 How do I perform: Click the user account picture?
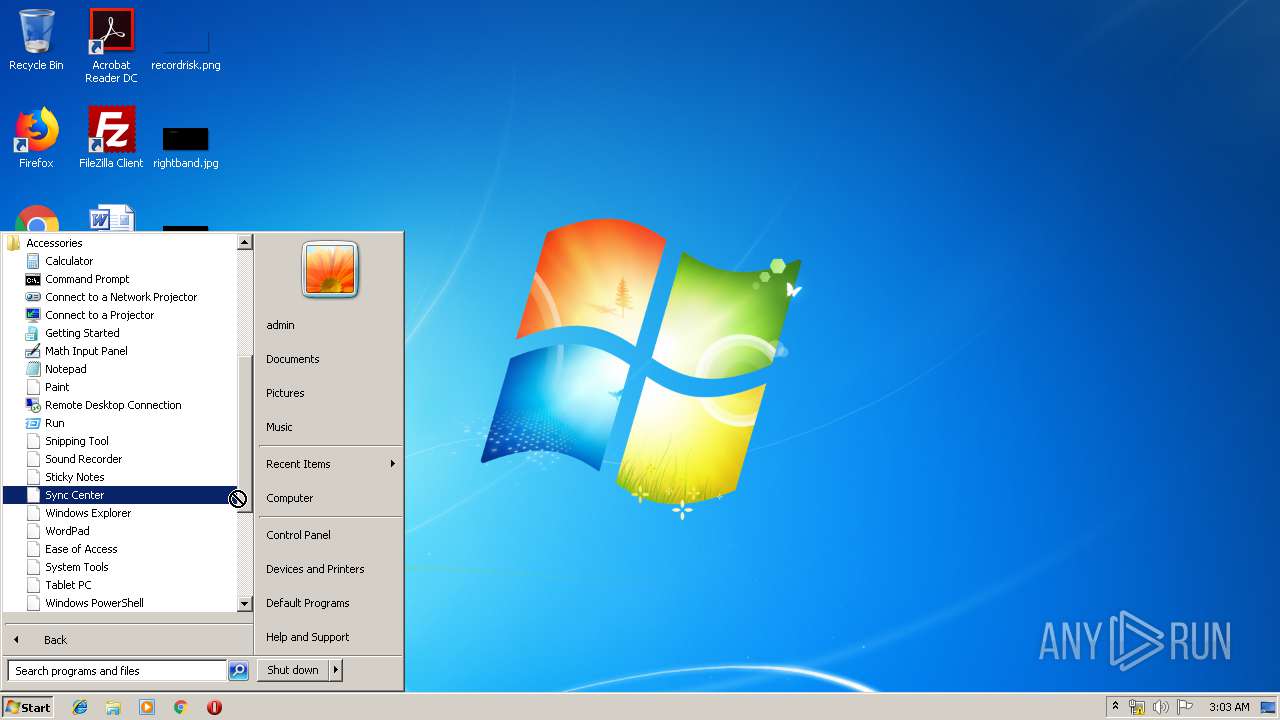coord(330,270)
